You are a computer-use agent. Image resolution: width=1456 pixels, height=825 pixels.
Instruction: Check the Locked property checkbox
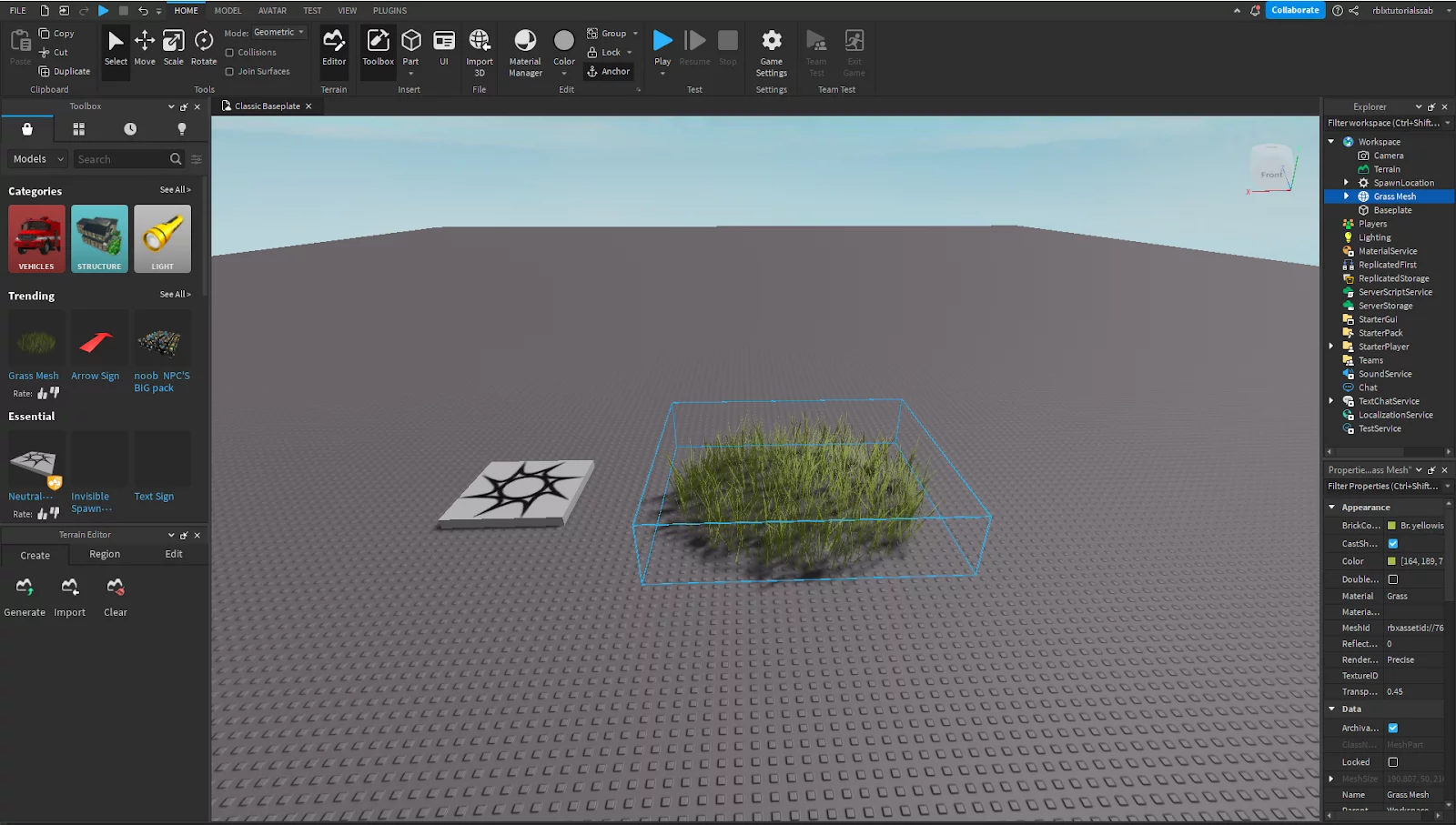(1392, 761)
